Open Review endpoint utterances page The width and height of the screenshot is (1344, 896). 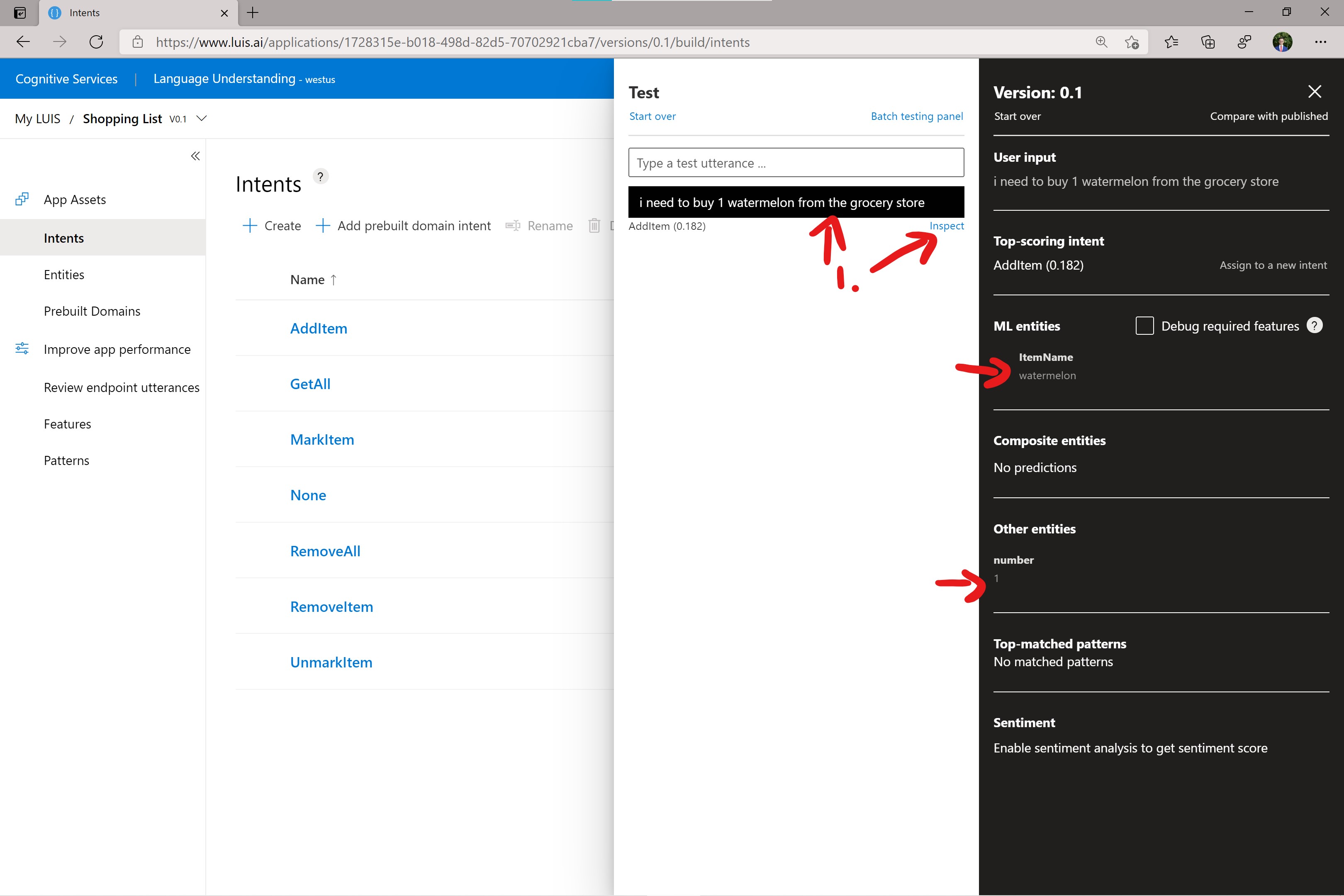pos(121,387)
